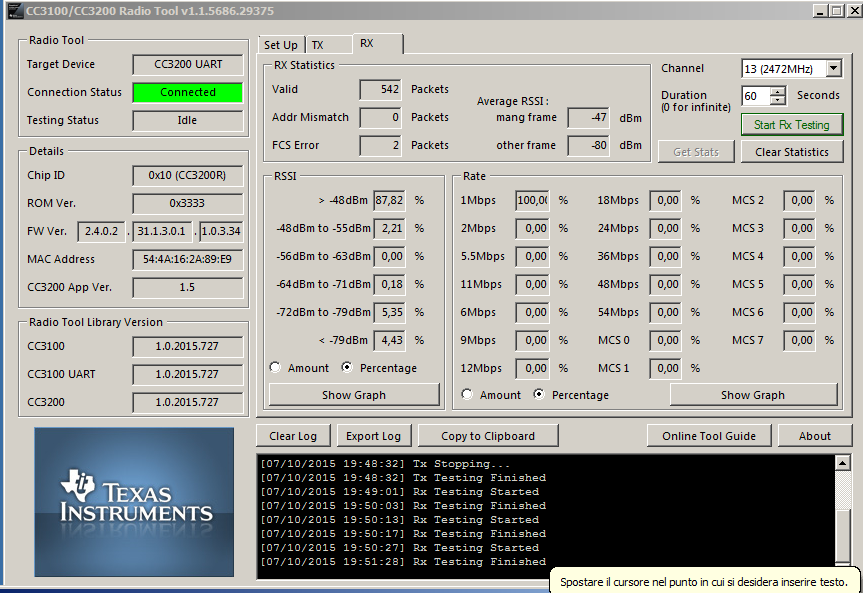Show Graph for Rate
The image size is (863, 593).
pyautogui.click(x=753, y=395)
